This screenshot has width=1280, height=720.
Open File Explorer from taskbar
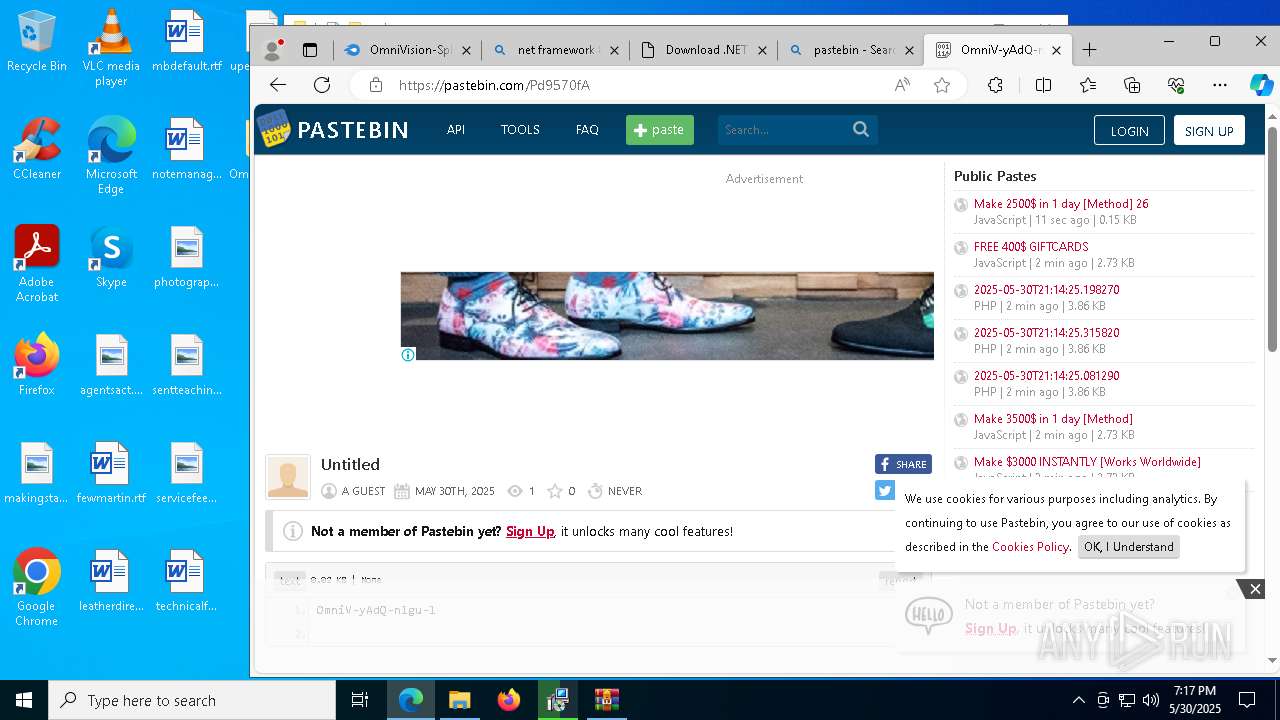coord(459,700)
